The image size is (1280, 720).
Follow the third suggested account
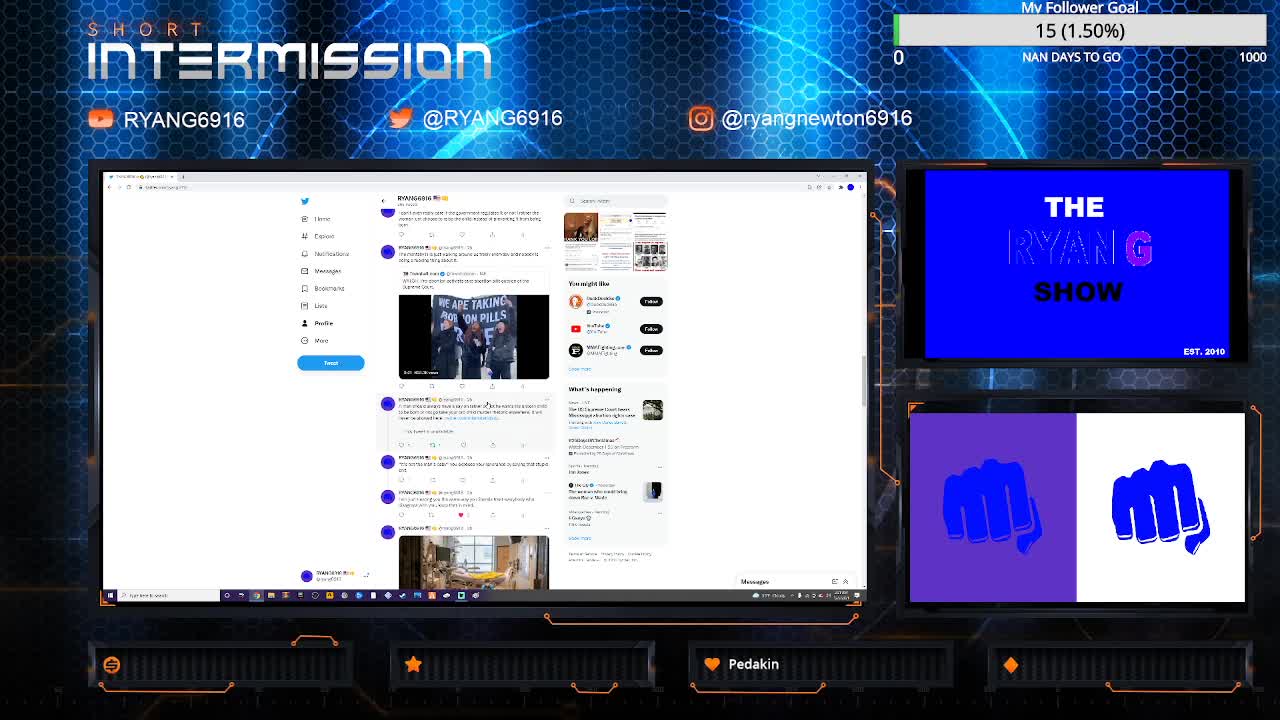pyautogui.click(x=651, y=350)
